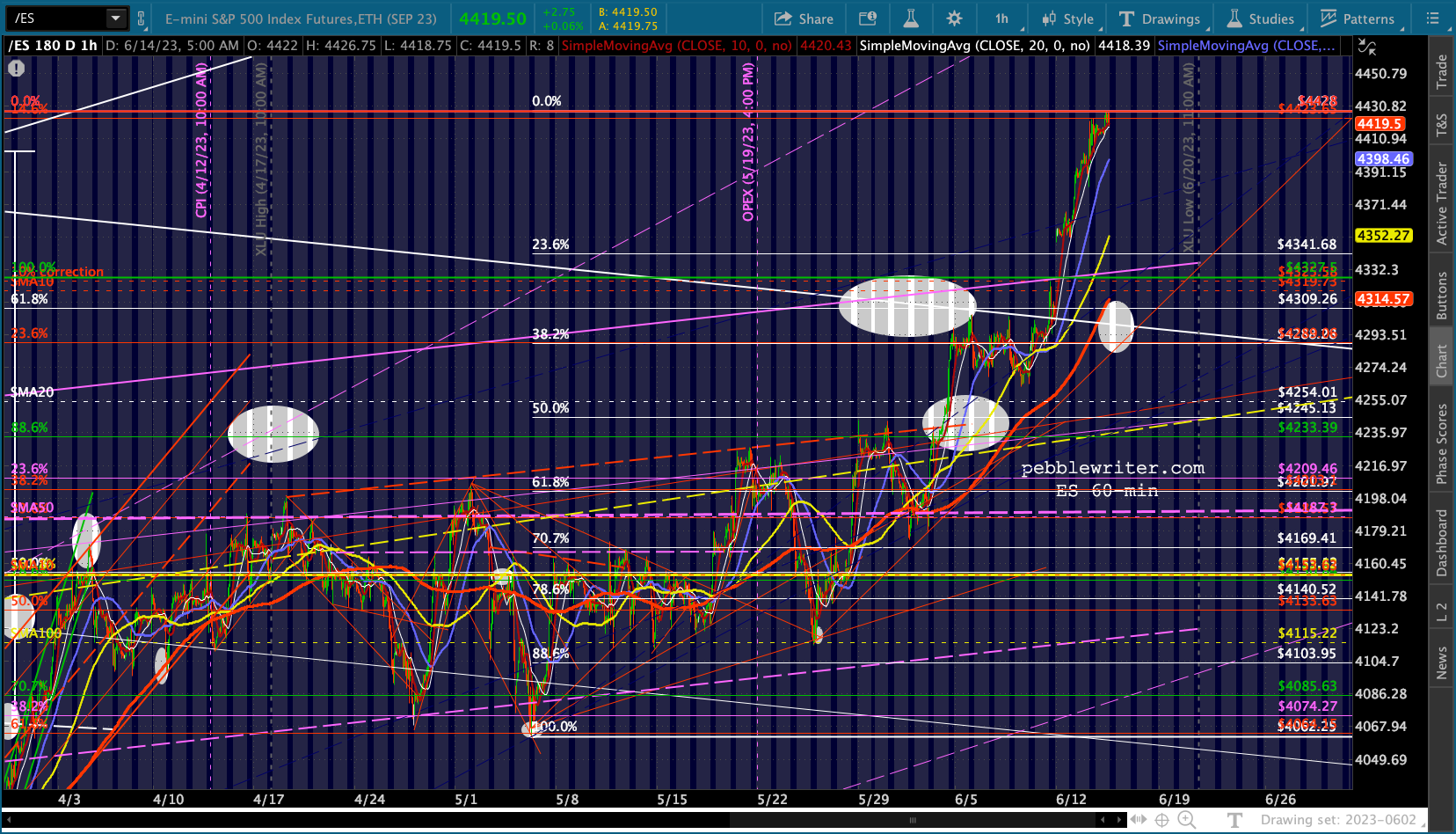This screenshot has height=834, width=1456.
Task: Click the scroll-left arrow on the time scrollbar
Action: coord(8,820)
